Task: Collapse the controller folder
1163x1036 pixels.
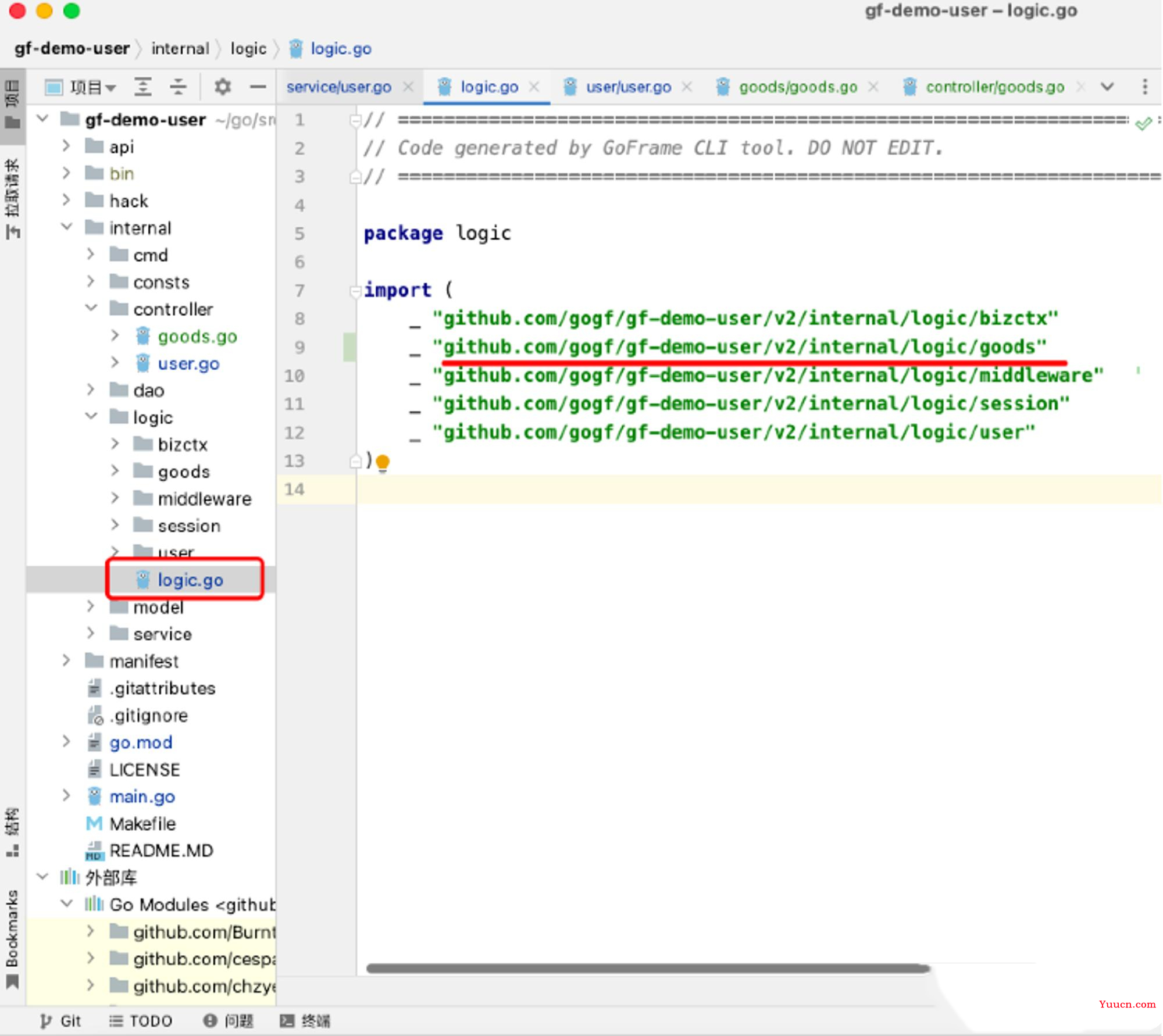Action: click(91, 308)
